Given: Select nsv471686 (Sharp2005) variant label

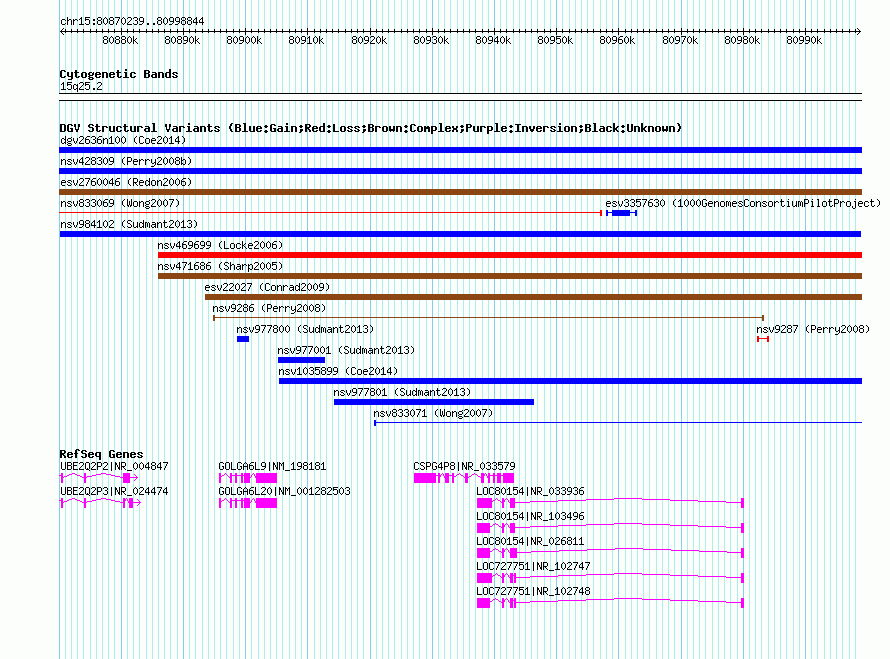Looking at the screenshot, I should [x=220, y=266].
